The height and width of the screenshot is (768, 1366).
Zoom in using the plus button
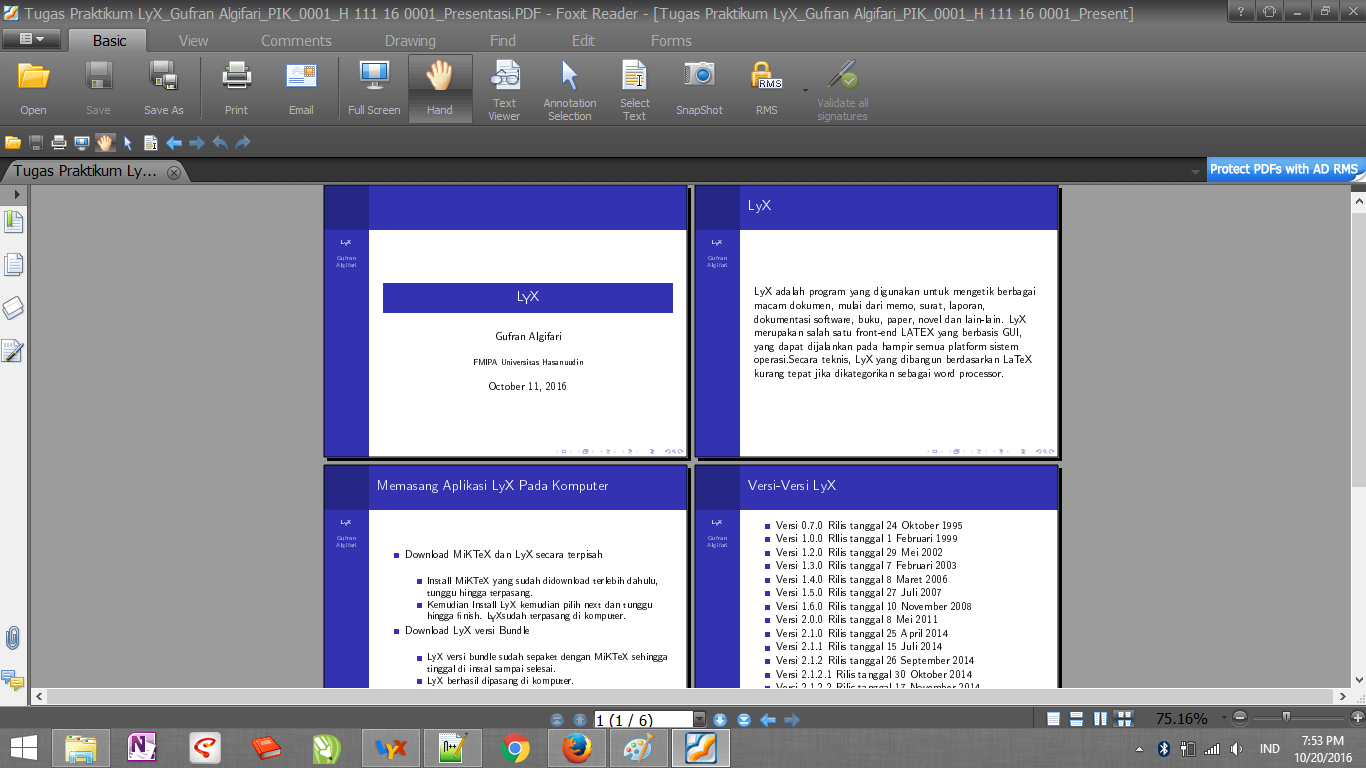(x=1357, y=718)
